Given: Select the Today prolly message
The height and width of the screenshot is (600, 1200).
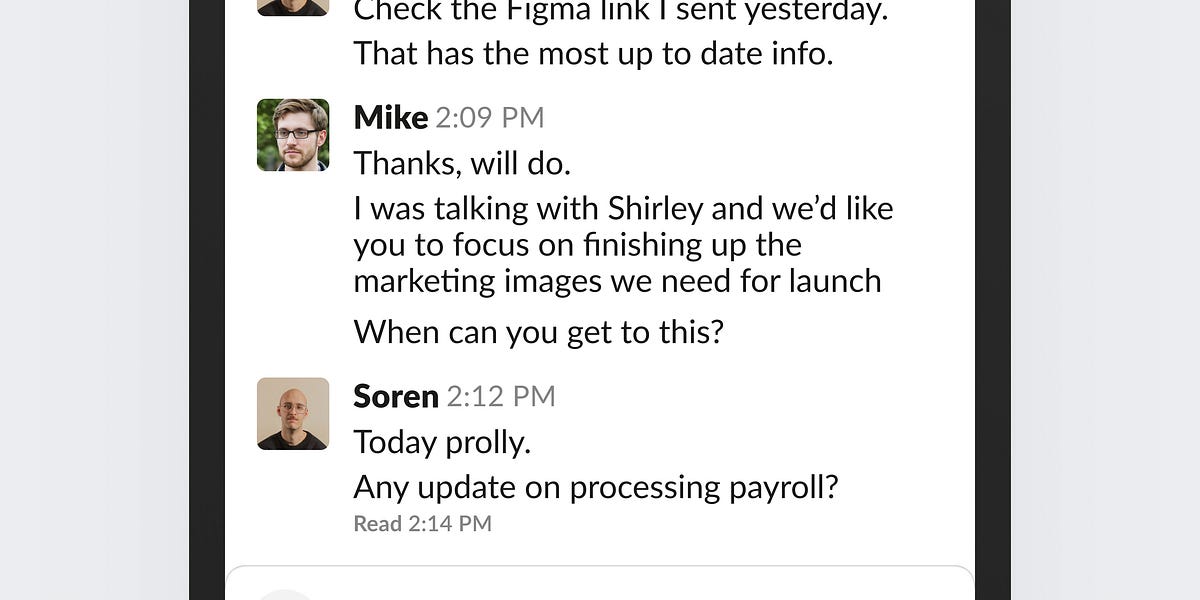Looking at the screenshot, I should (x=442, y=441).
